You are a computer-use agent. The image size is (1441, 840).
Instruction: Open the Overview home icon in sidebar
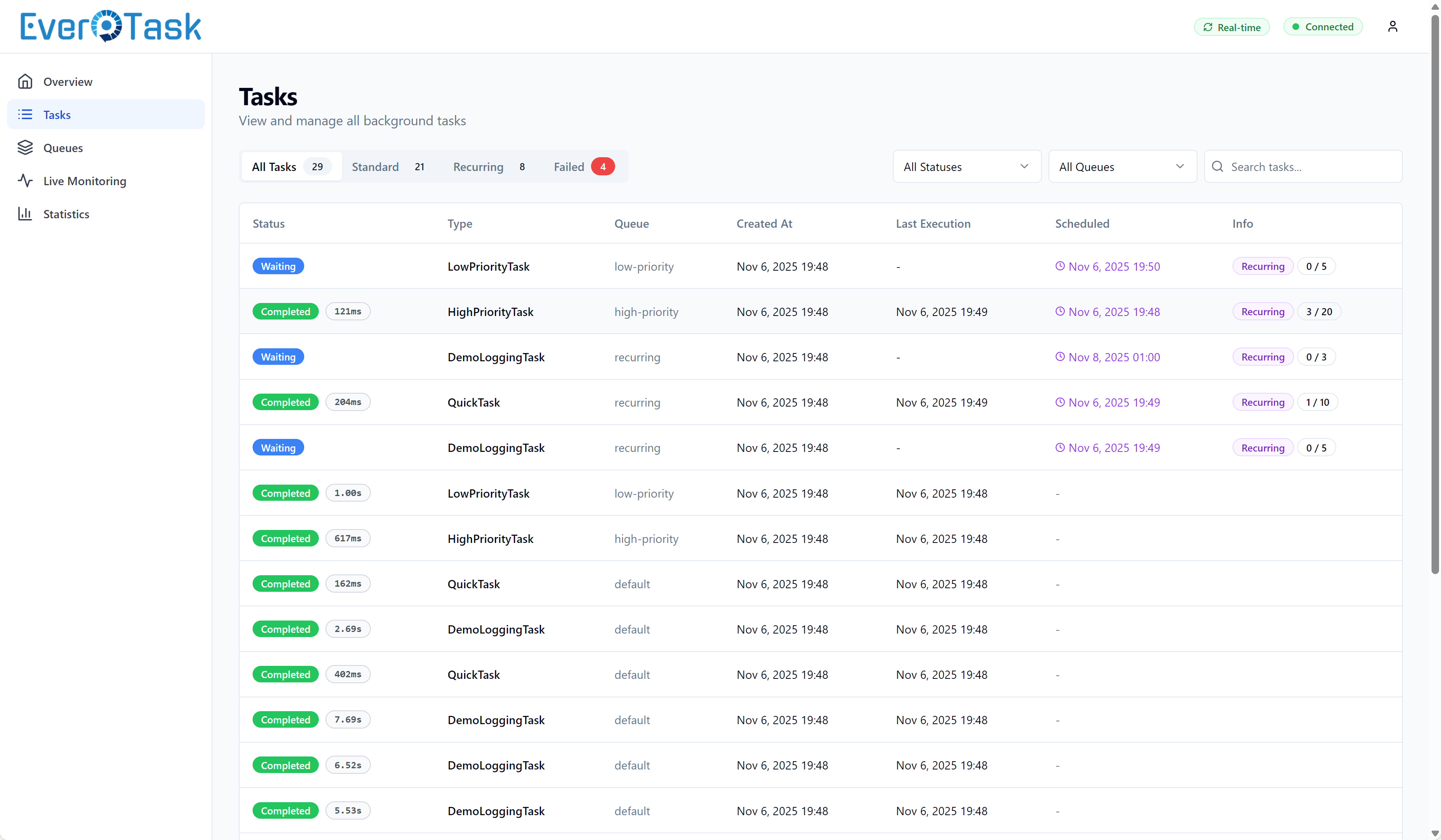click(26, 81)
